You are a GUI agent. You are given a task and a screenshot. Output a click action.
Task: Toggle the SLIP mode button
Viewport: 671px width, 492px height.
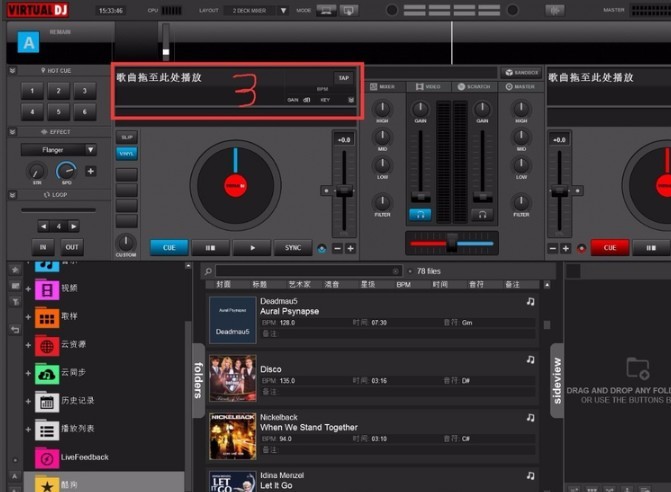(126, 137)
